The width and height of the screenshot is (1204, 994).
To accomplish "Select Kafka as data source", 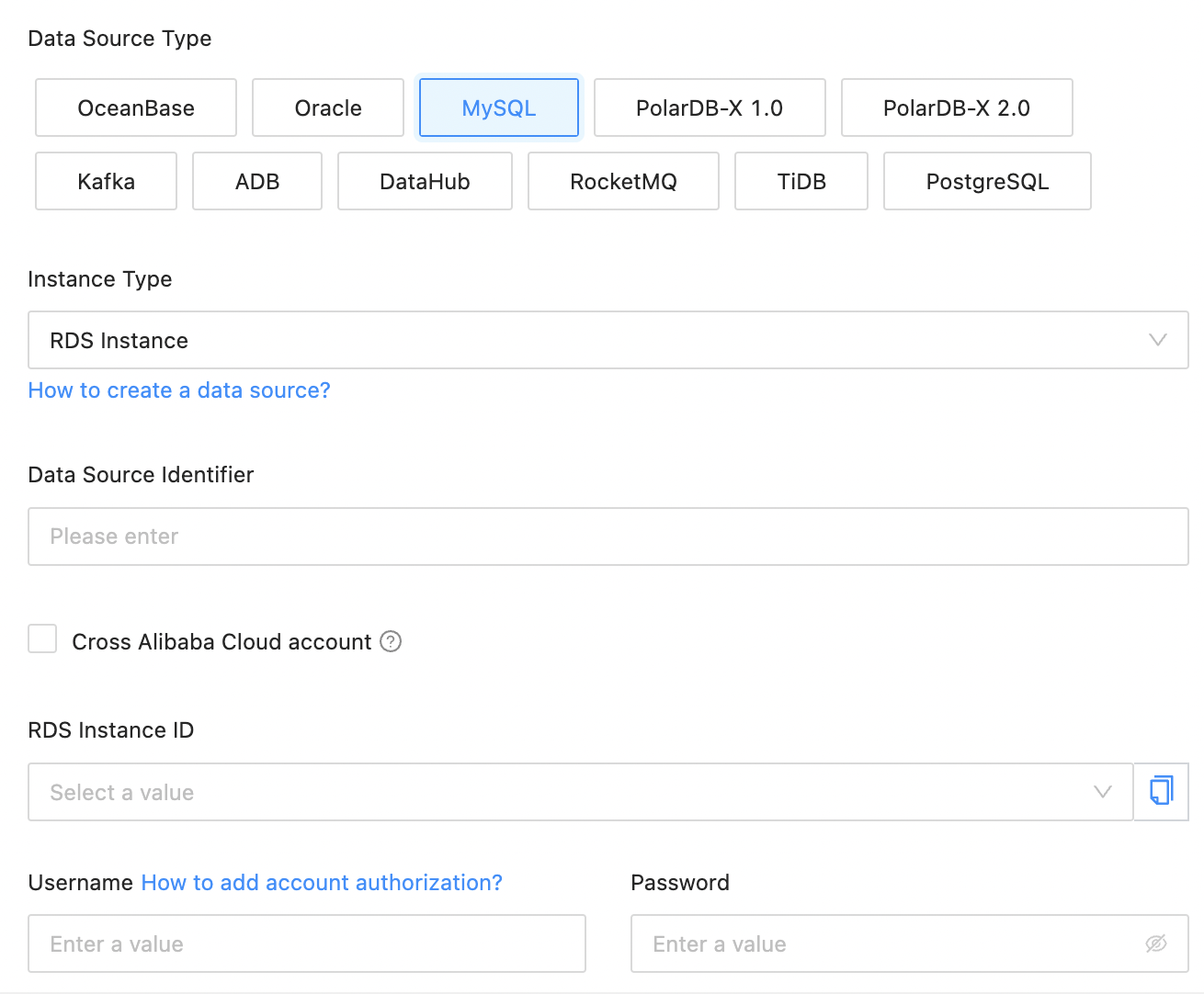I will (106, 181).
